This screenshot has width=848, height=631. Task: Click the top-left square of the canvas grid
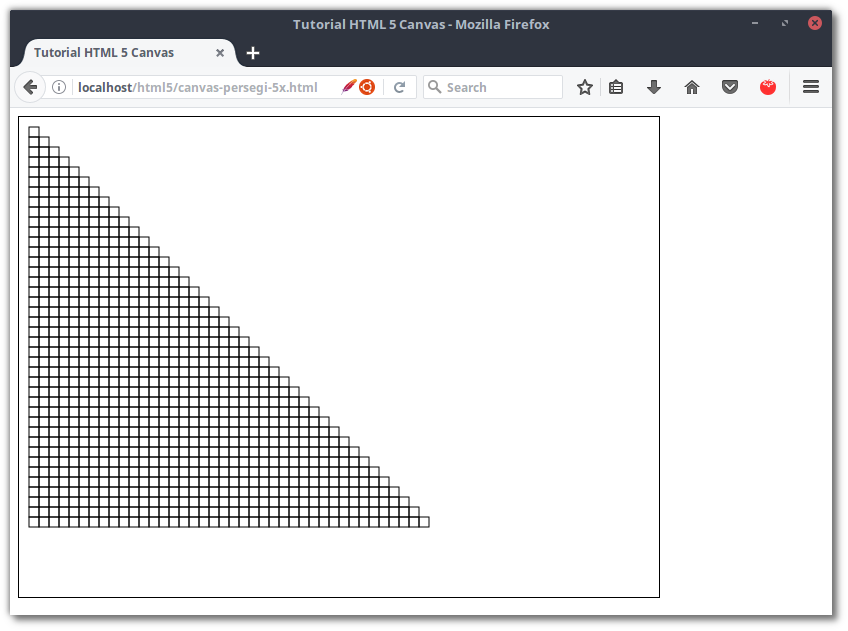point(34,131)
